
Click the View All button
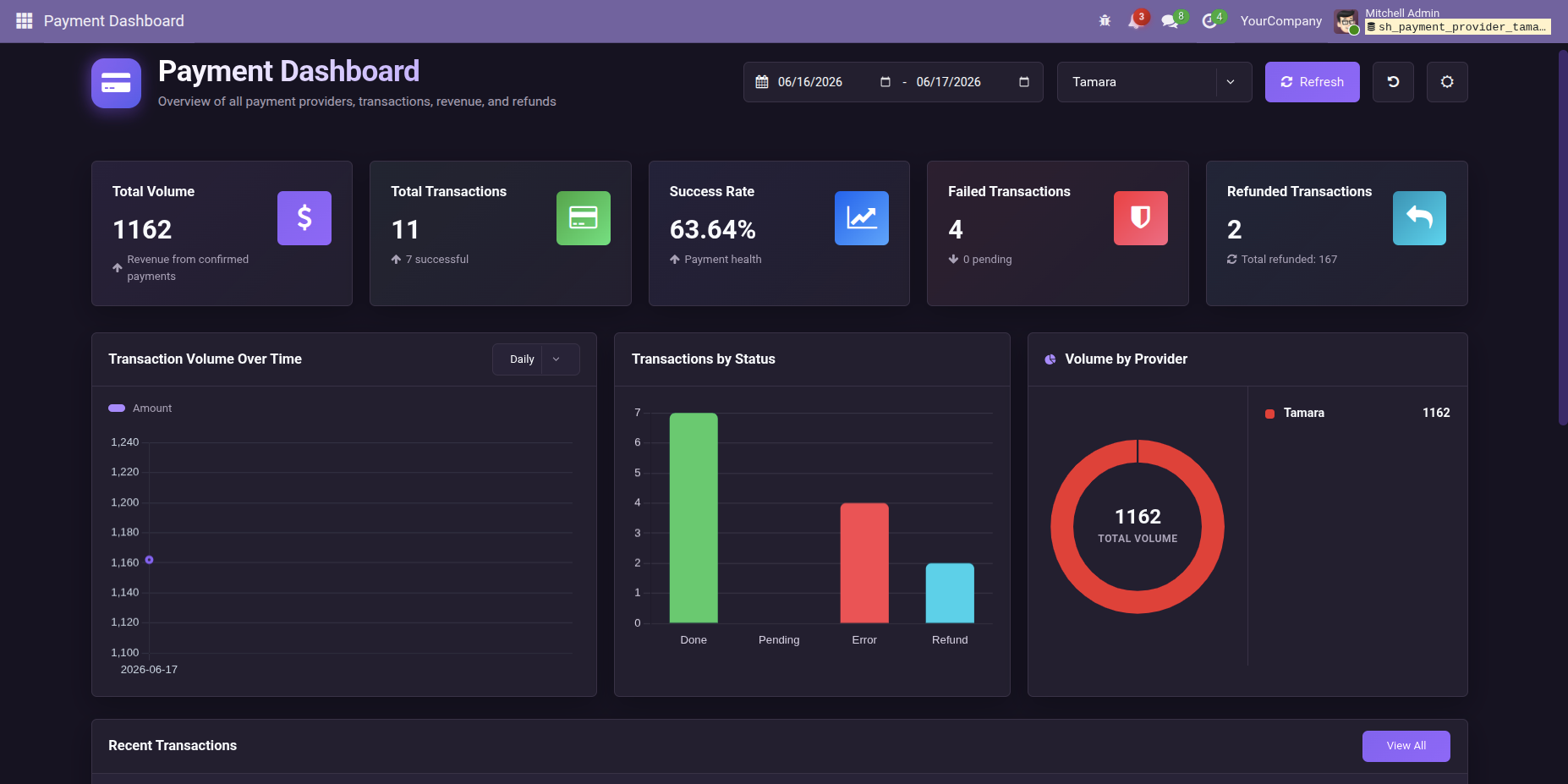(x=1406, y=746)
